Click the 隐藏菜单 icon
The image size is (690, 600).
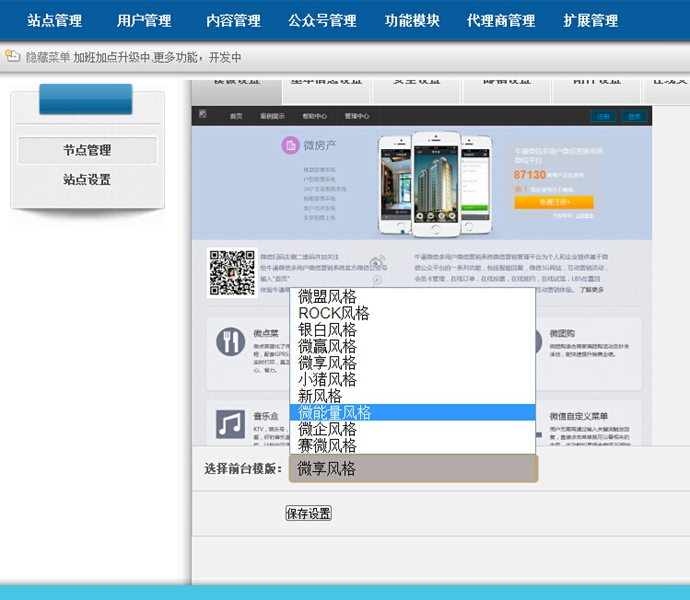coord(12,56)
